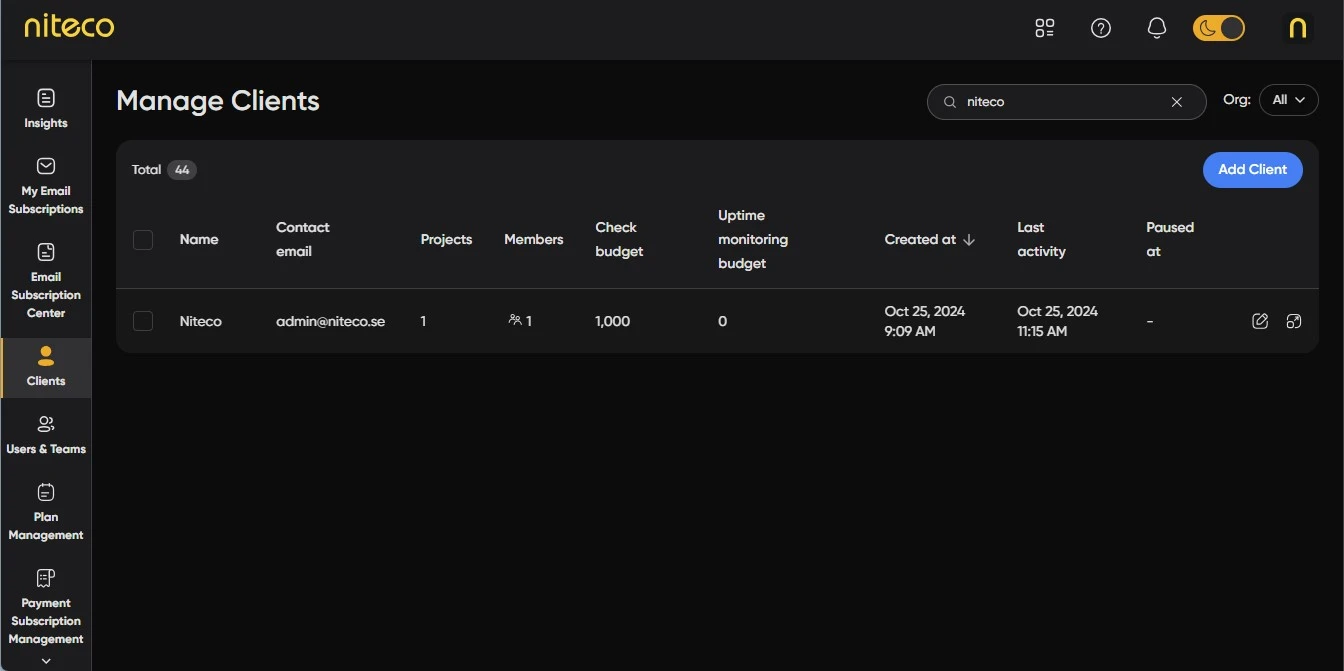Click the Paused at column header
Viewport: 1344px width, 671px height.
pyautogui.click(x=1170, y=240)
